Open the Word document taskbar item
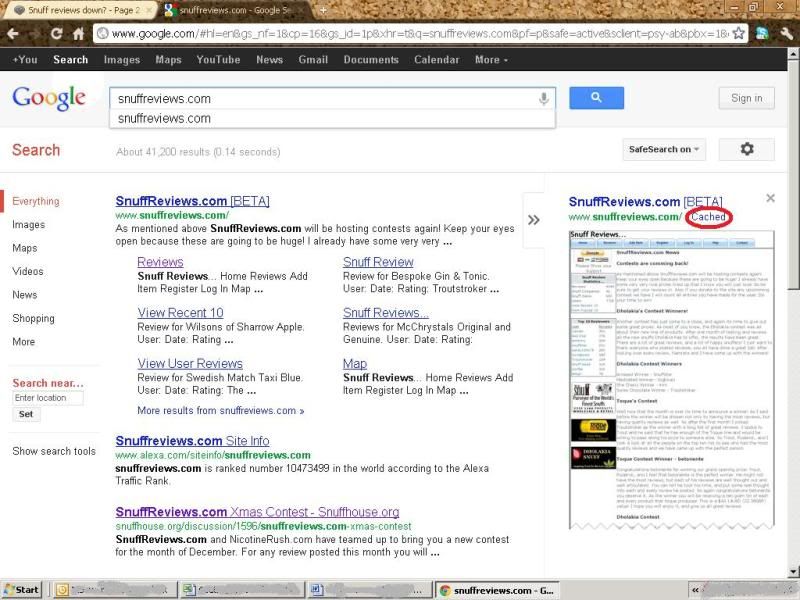800x600 pixels. pyautogui.click(x=369, y=590)
